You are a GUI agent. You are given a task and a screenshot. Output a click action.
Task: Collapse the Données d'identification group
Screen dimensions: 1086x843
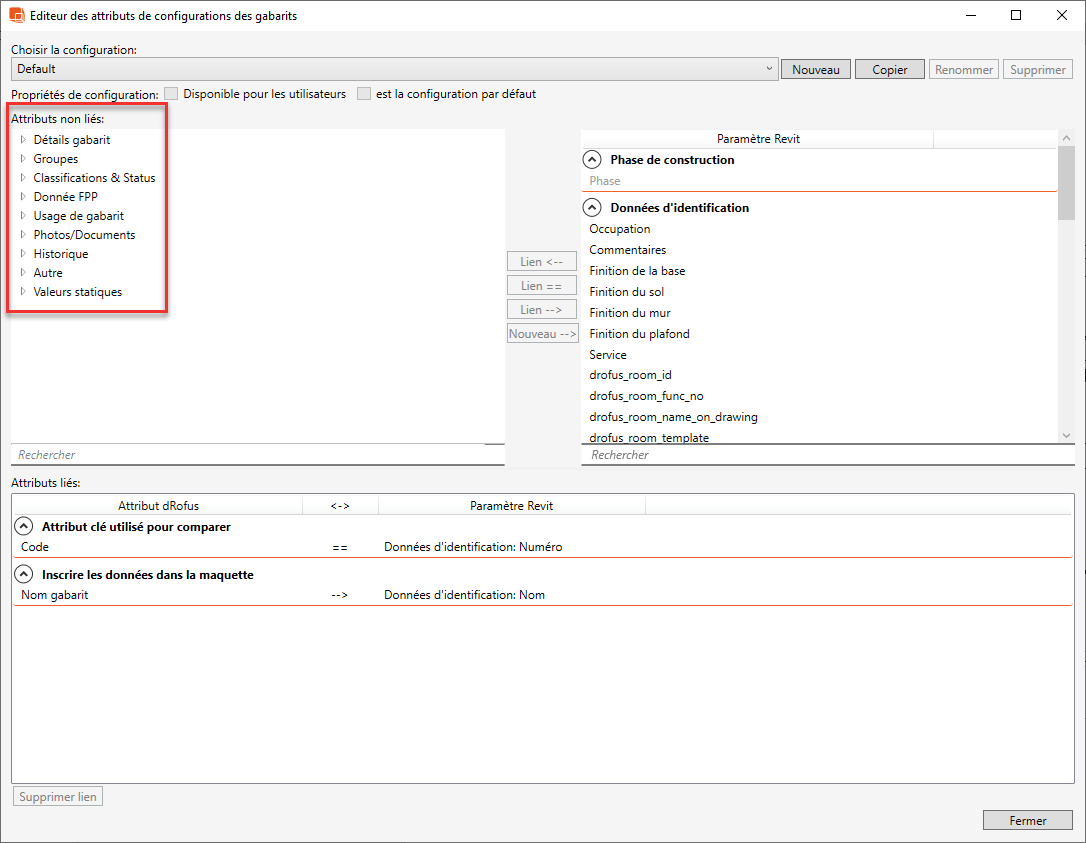click(x=592, y=208)
